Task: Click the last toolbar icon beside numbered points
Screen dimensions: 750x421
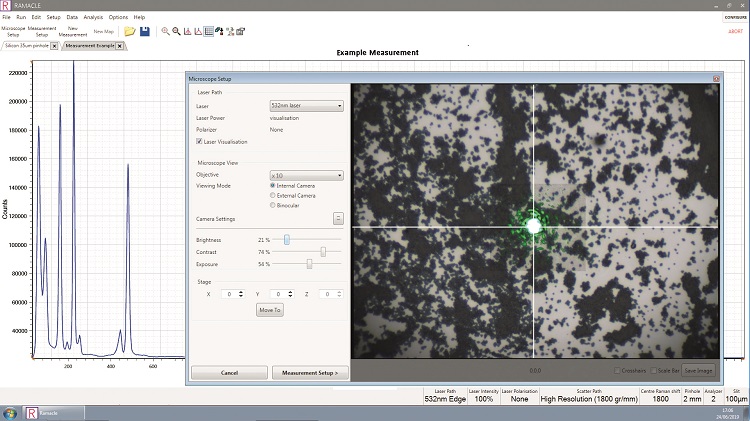Action: coord(241,32)
